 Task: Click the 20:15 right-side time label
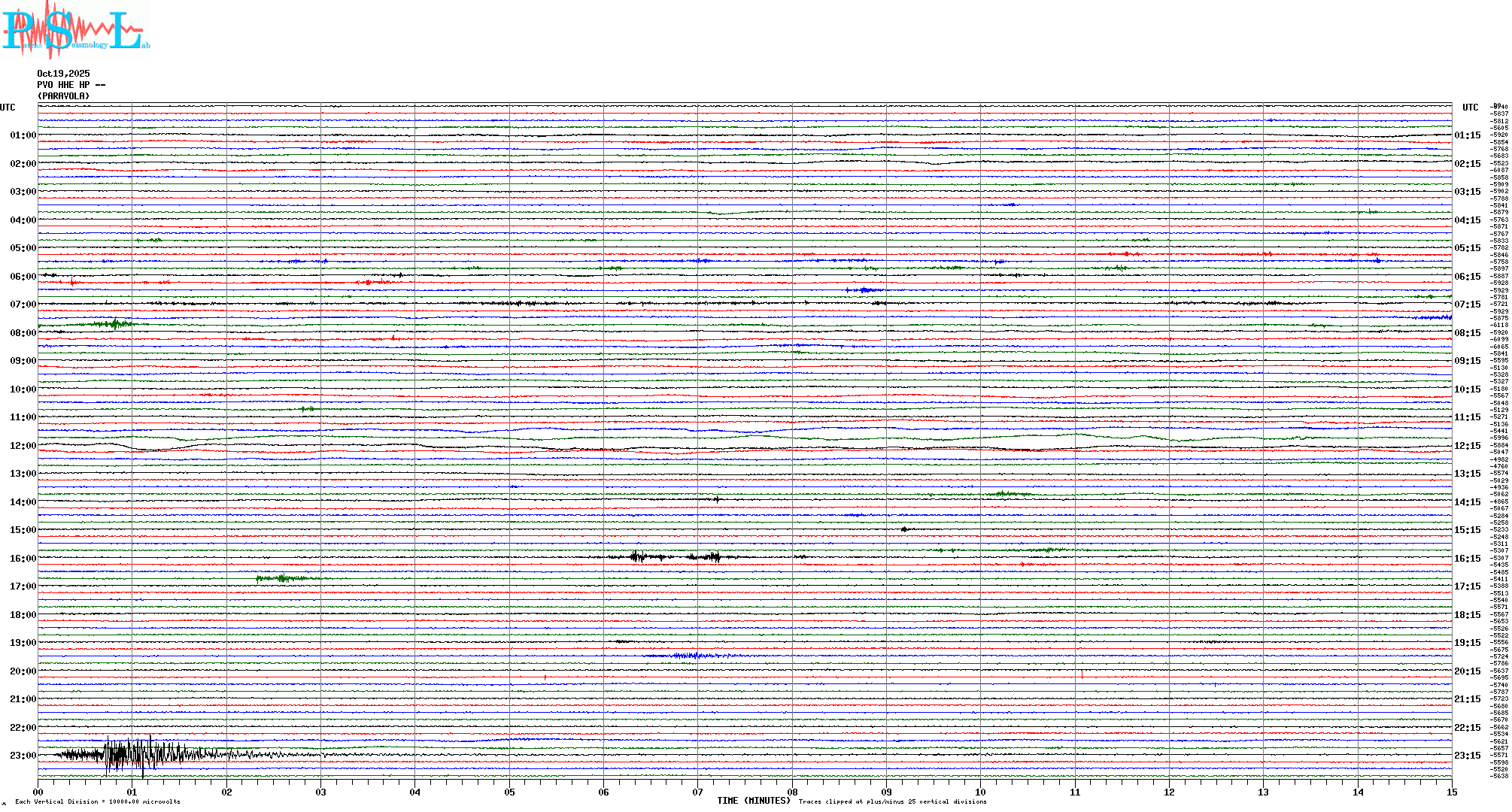1467,671
